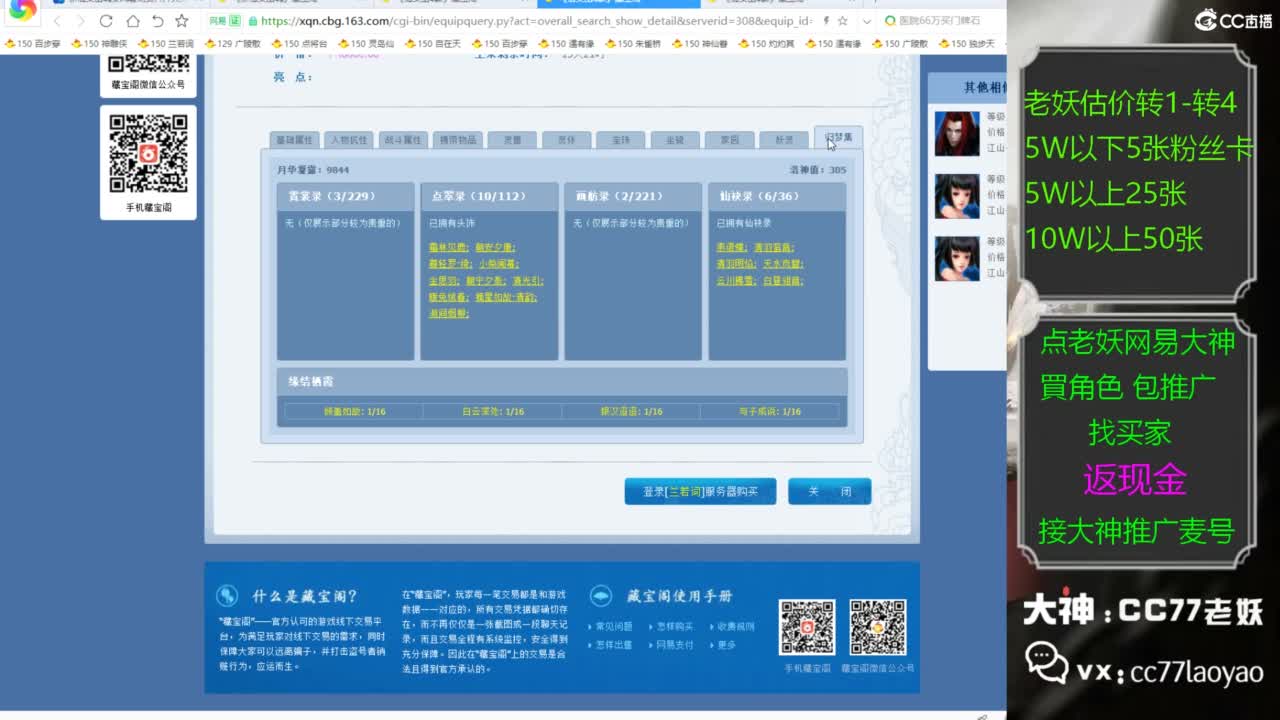Open the '150 独步天' bookmark

coord(967,44)
